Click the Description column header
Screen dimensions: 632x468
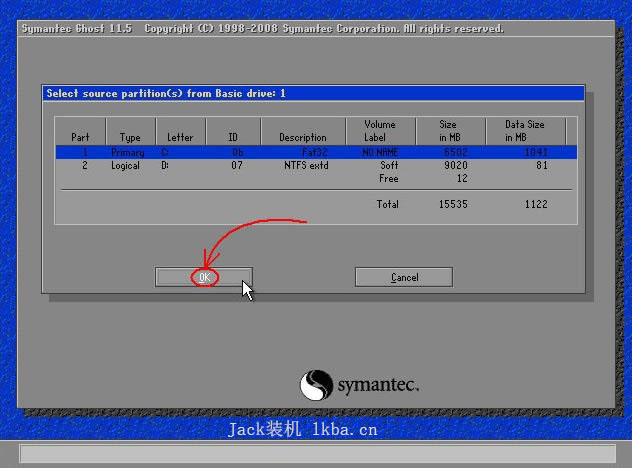pos(303,137)
